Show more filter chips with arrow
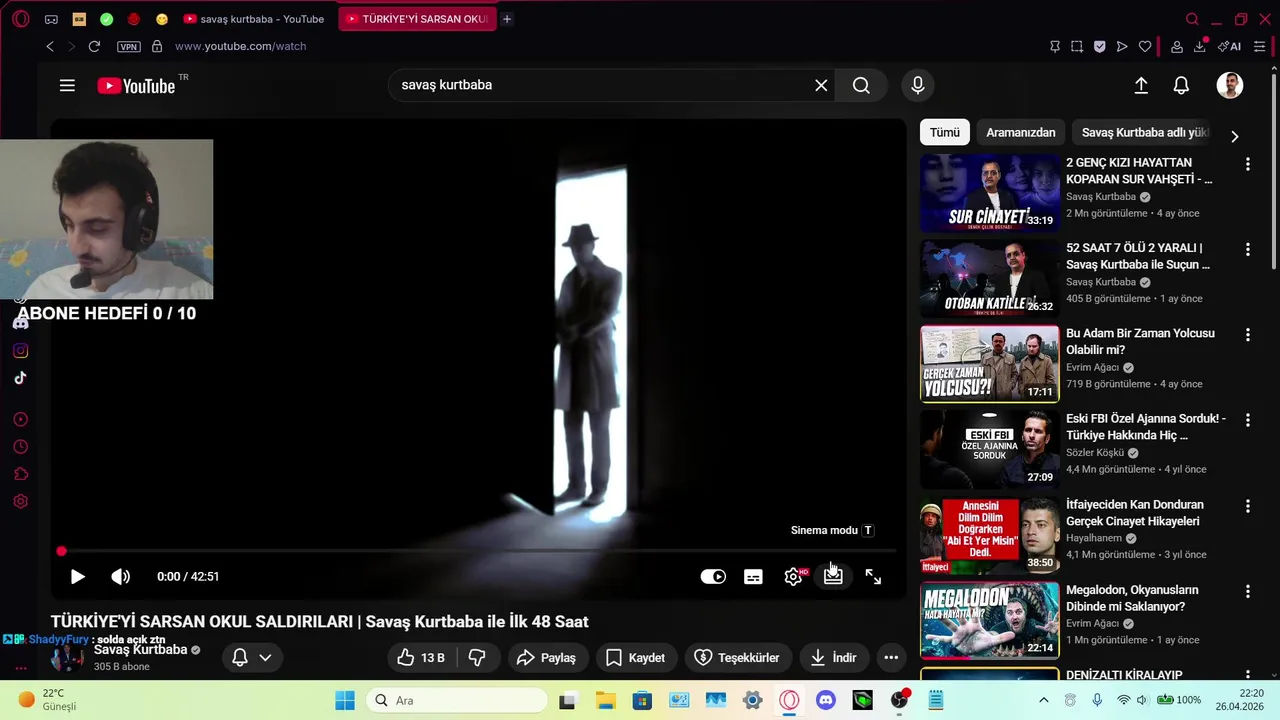The width and height of the screenshot is (1280, 720). coord(1234,136)
